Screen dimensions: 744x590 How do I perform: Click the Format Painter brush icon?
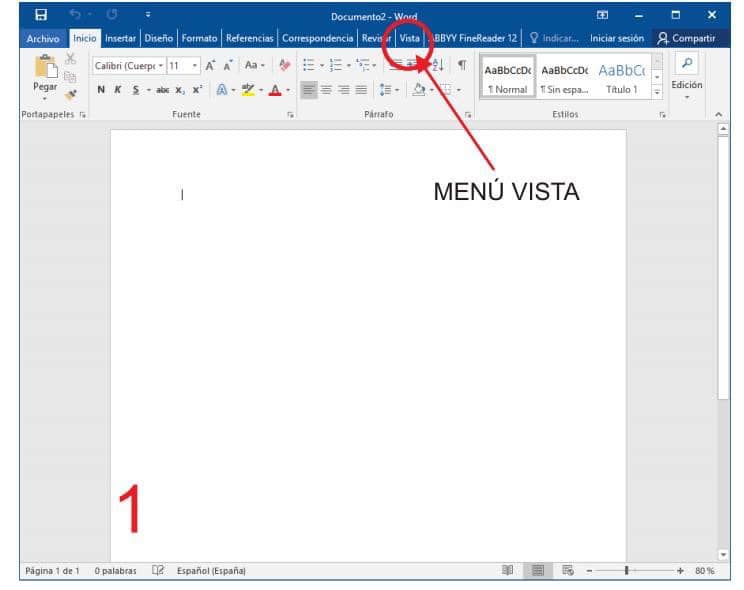tap(71, 95)
